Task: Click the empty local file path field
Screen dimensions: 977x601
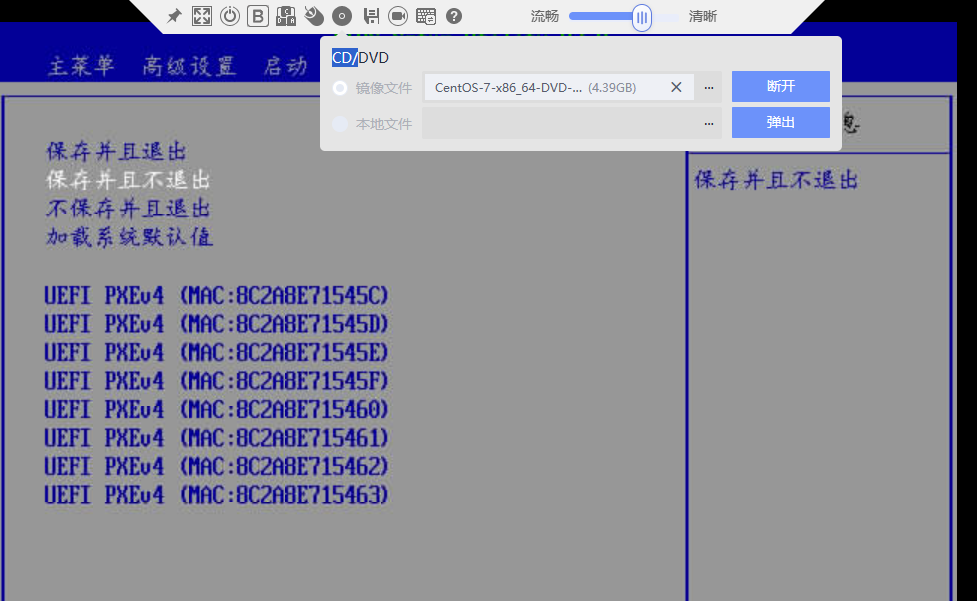Action: (x=559, y=123)
